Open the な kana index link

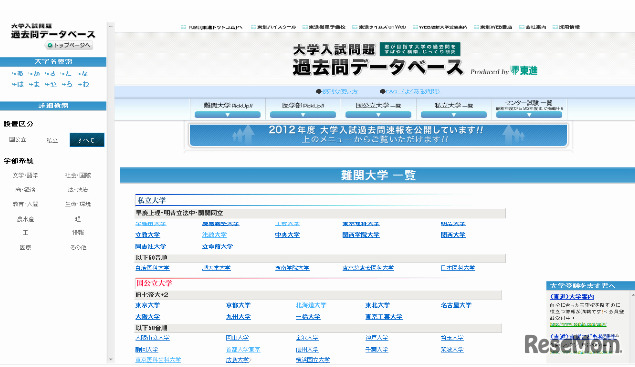tap(82, 74)
